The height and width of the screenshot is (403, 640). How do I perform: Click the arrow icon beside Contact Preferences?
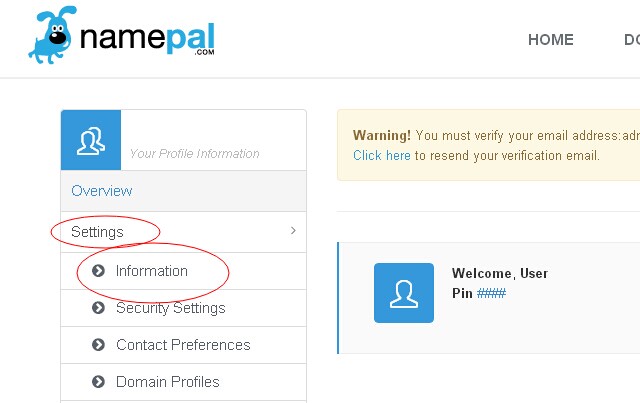(98, 345)
